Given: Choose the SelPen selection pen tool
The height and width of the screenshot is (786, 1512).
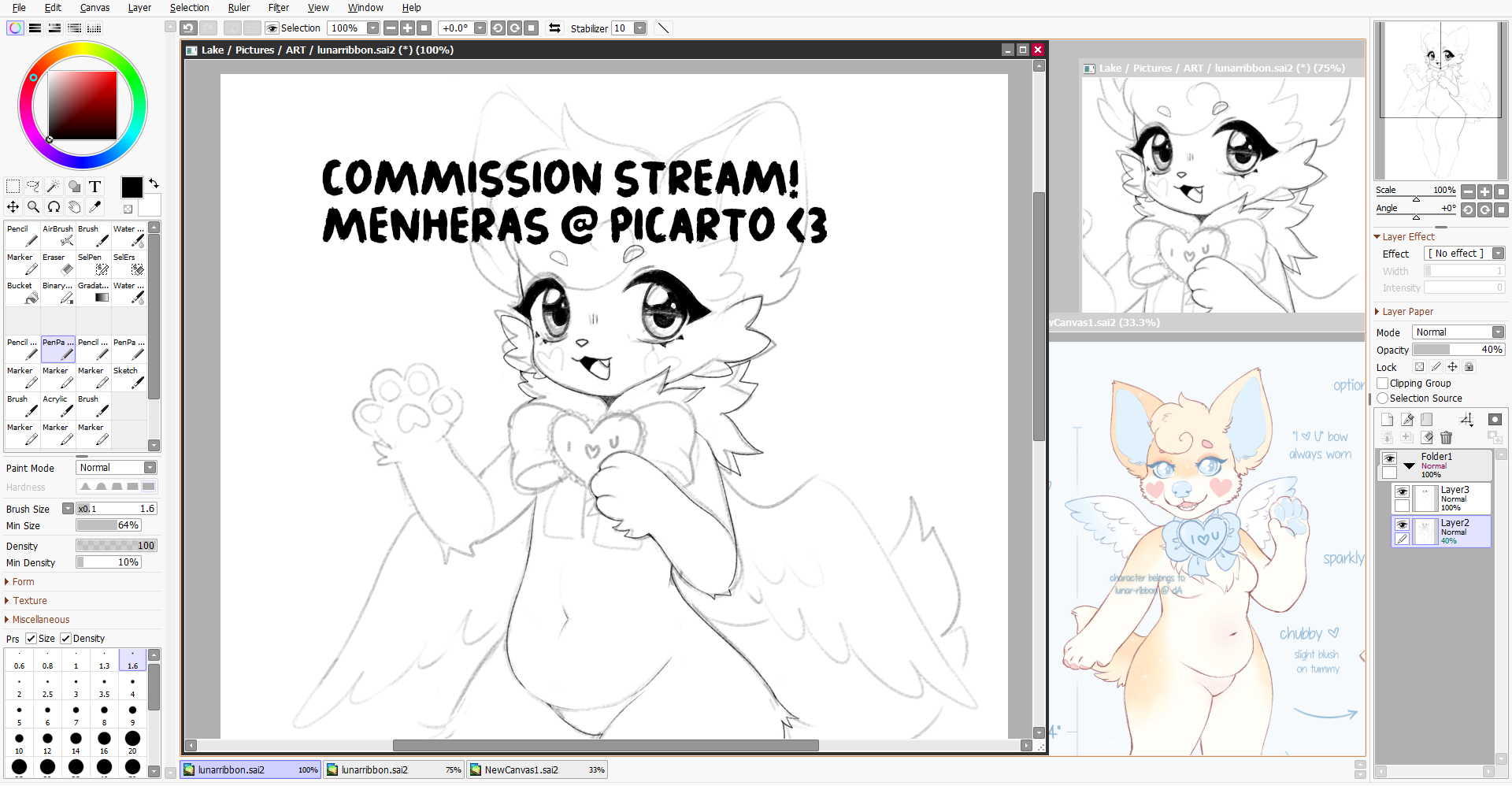Looking at the screenshot, I should [x=94, y=265].
